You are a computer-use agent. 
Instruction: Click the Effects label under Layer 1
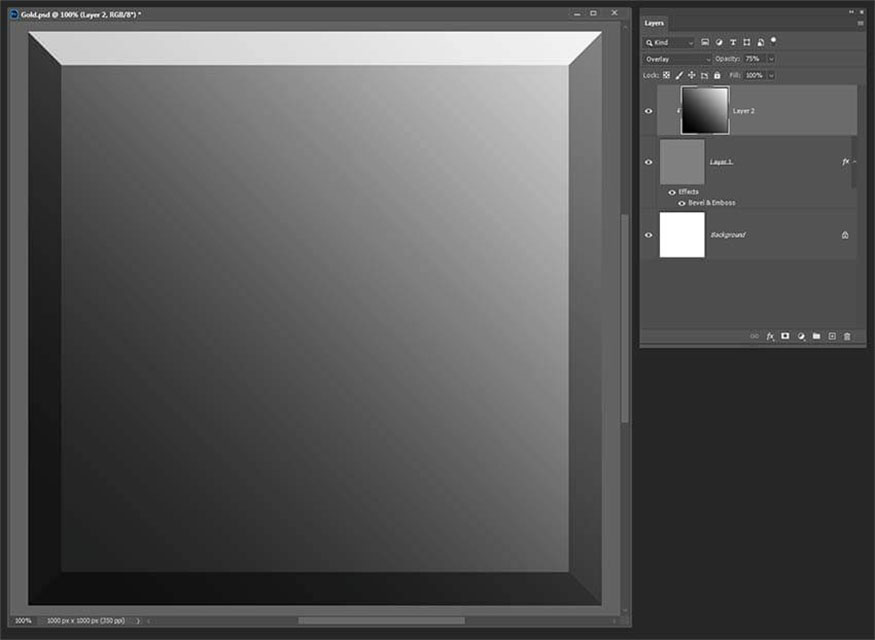(x=688, y=192)
